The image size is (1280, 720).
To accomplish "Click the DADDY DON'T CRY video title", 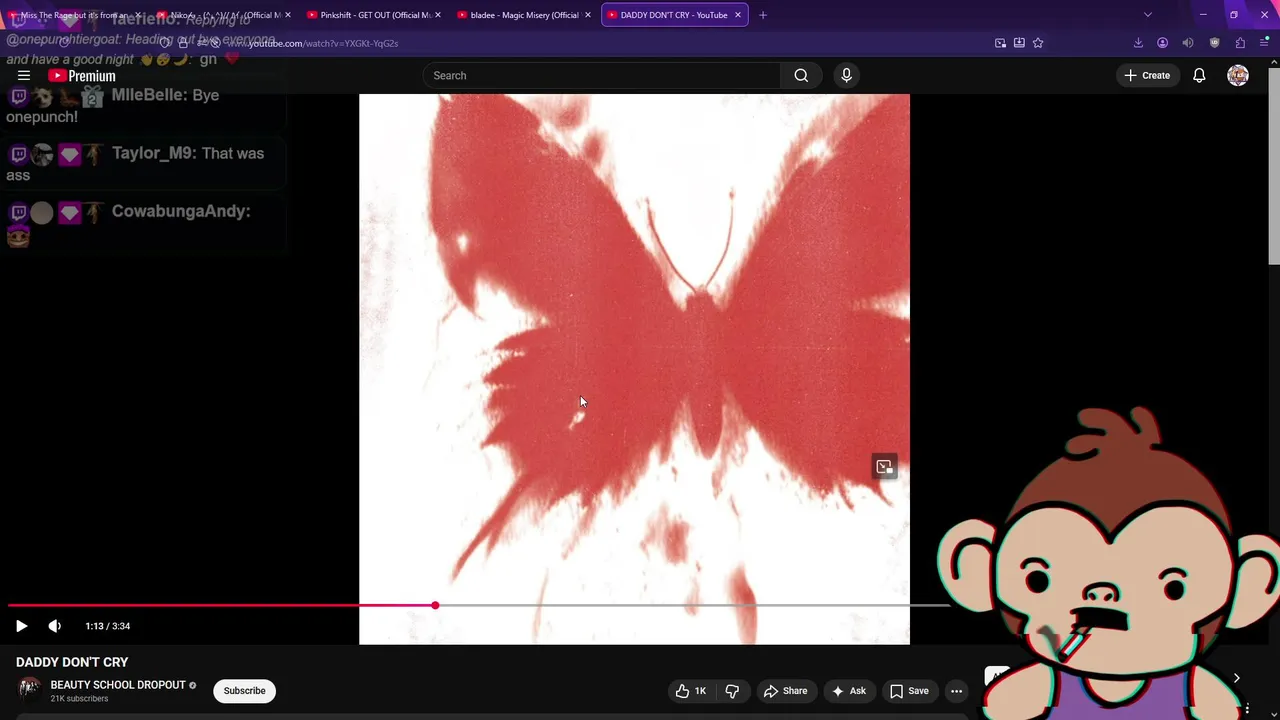I will tap(72, 662).
